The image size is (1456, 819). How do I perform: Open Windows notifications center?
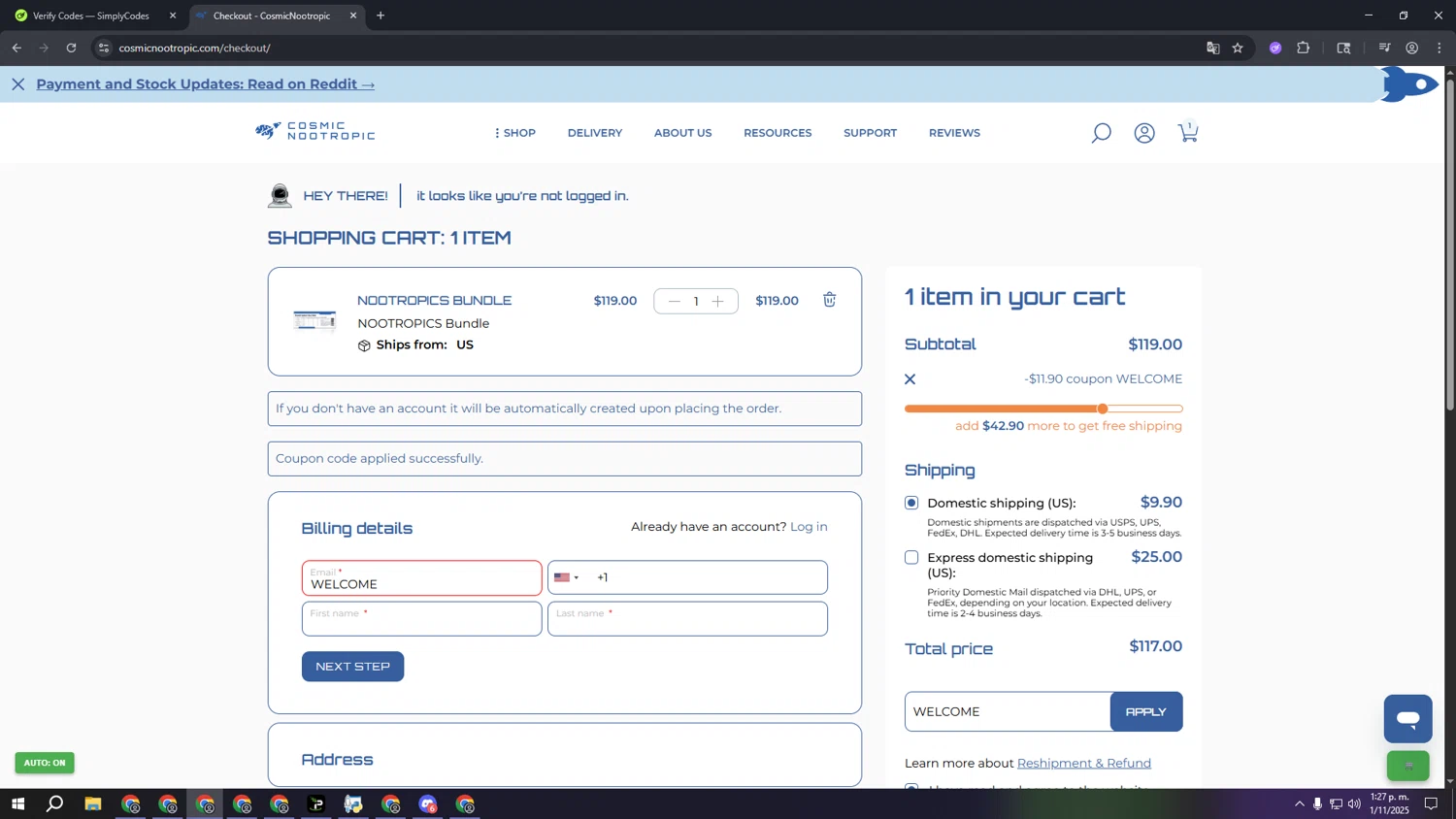point(1431,803)
